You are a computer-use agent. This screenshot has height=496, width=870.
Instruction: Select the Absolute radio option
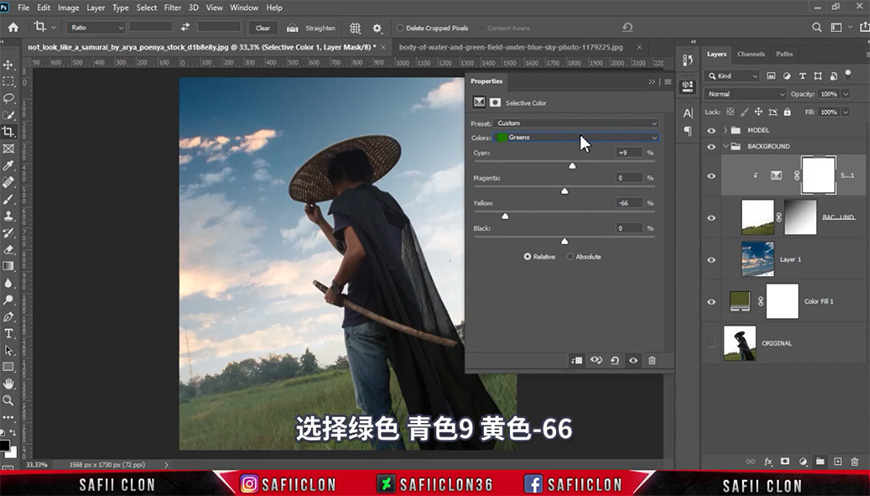(570, 256)
